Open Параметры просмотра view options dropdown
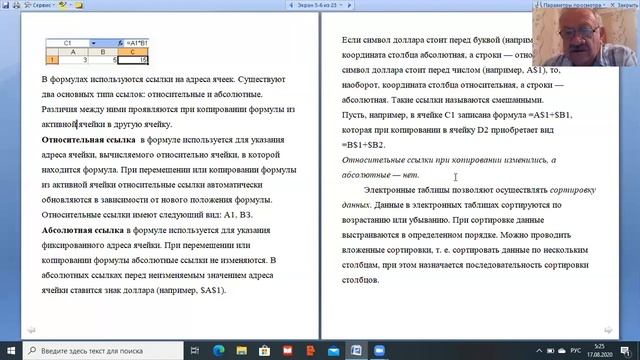The width and height of the screenshot is (640, 360). coord(571,5)
